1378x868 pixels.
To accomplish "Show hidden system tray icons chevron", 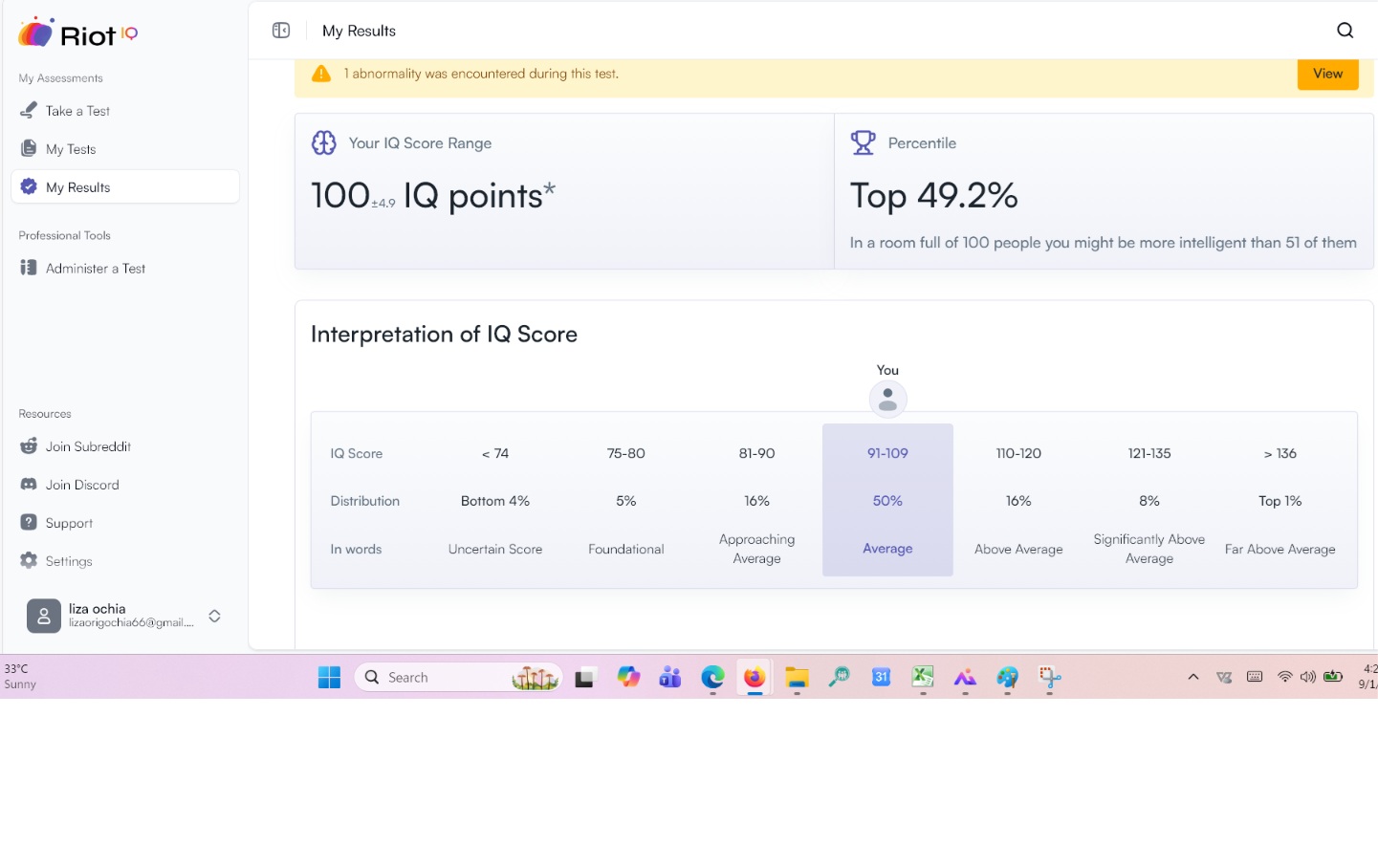I will tap(1192, 677).
